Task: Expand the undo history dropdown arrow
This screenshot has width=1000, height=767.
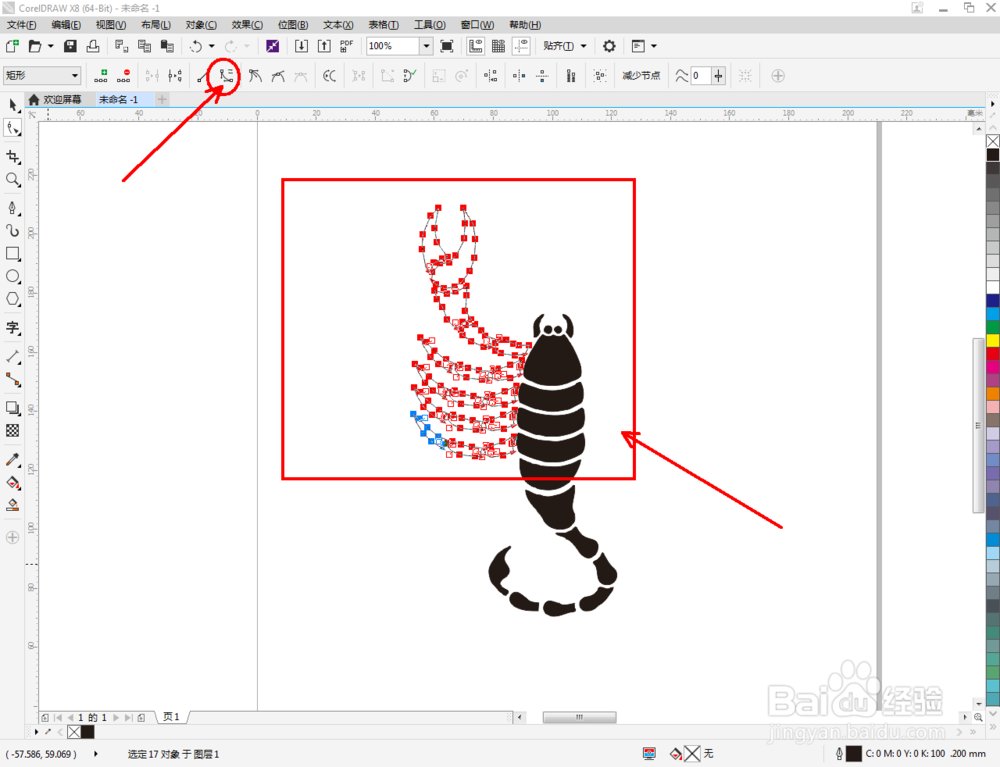Action: [212, 46]
